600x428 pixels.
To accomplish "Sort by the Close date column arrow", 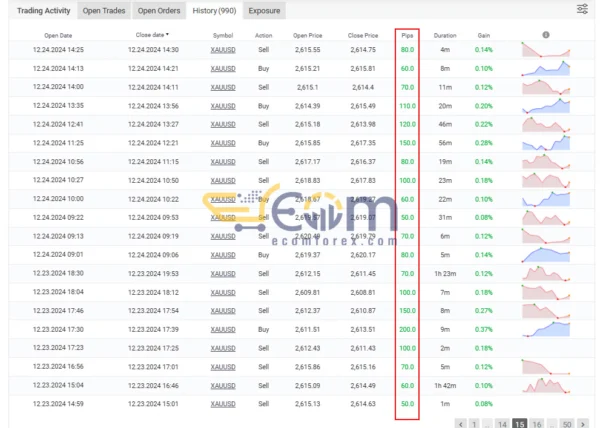I will tap(167, 34).
